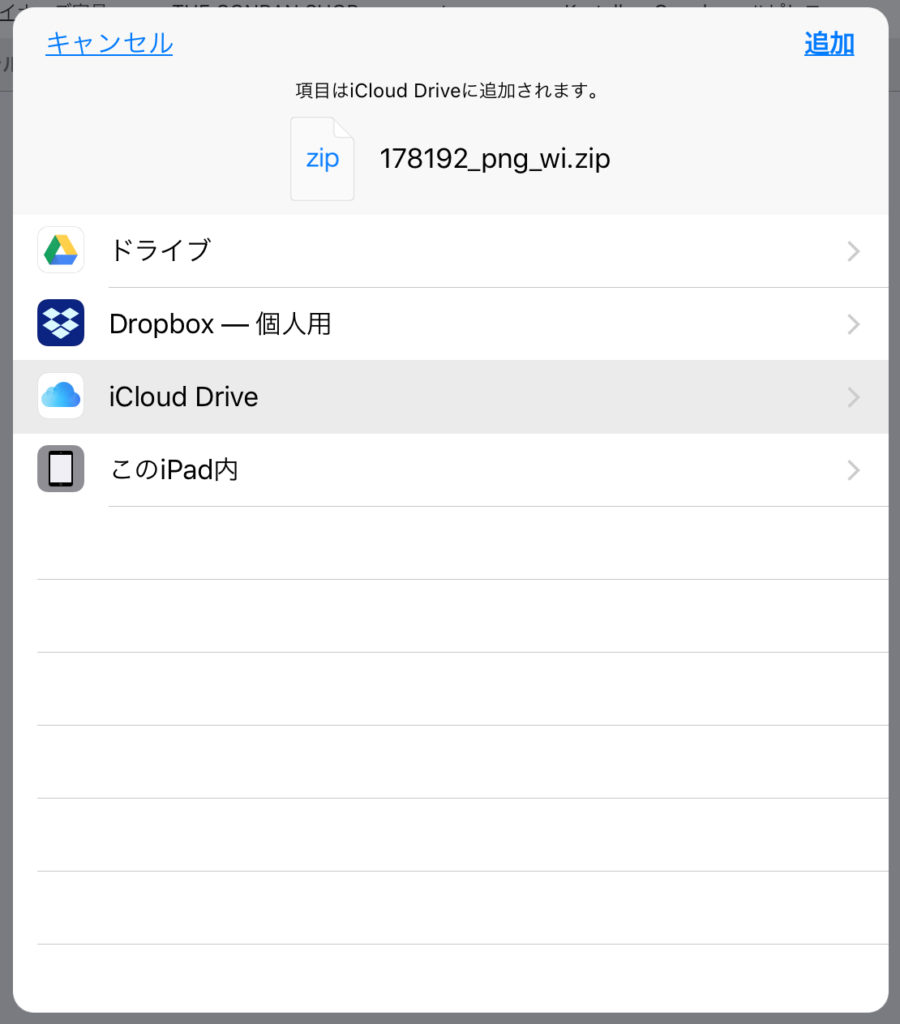The width and height of the screenshot is (900, 1024).
Task: Select the このiPad内 label
Action: click(x=174, y=470)
